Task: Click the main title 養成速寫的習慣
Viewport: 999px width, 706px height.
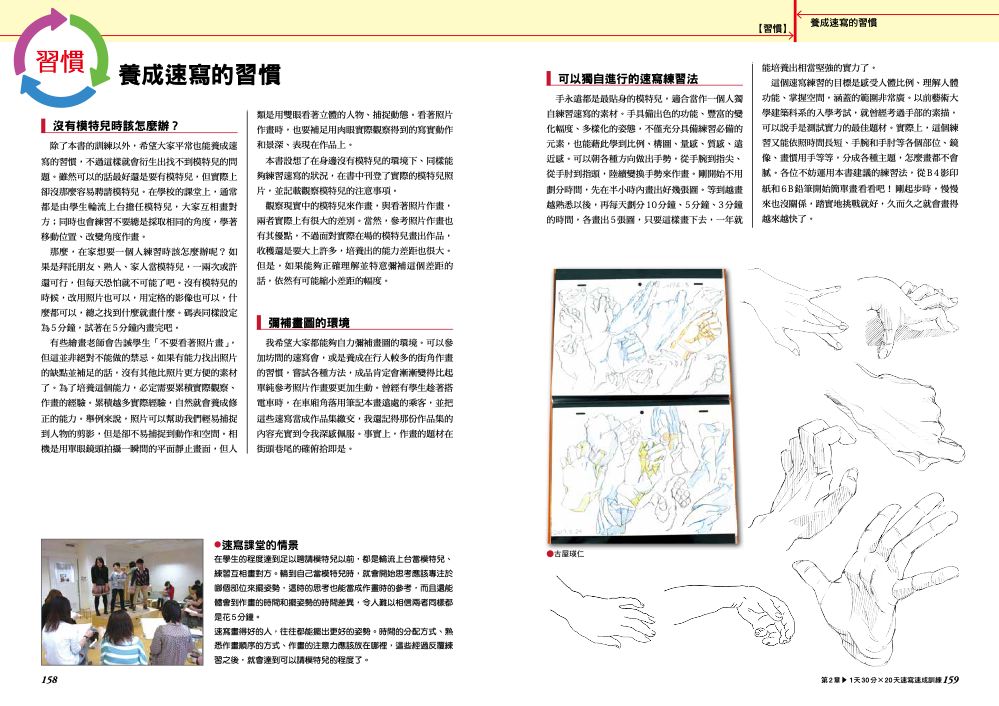Action: (x=199, y=75)
